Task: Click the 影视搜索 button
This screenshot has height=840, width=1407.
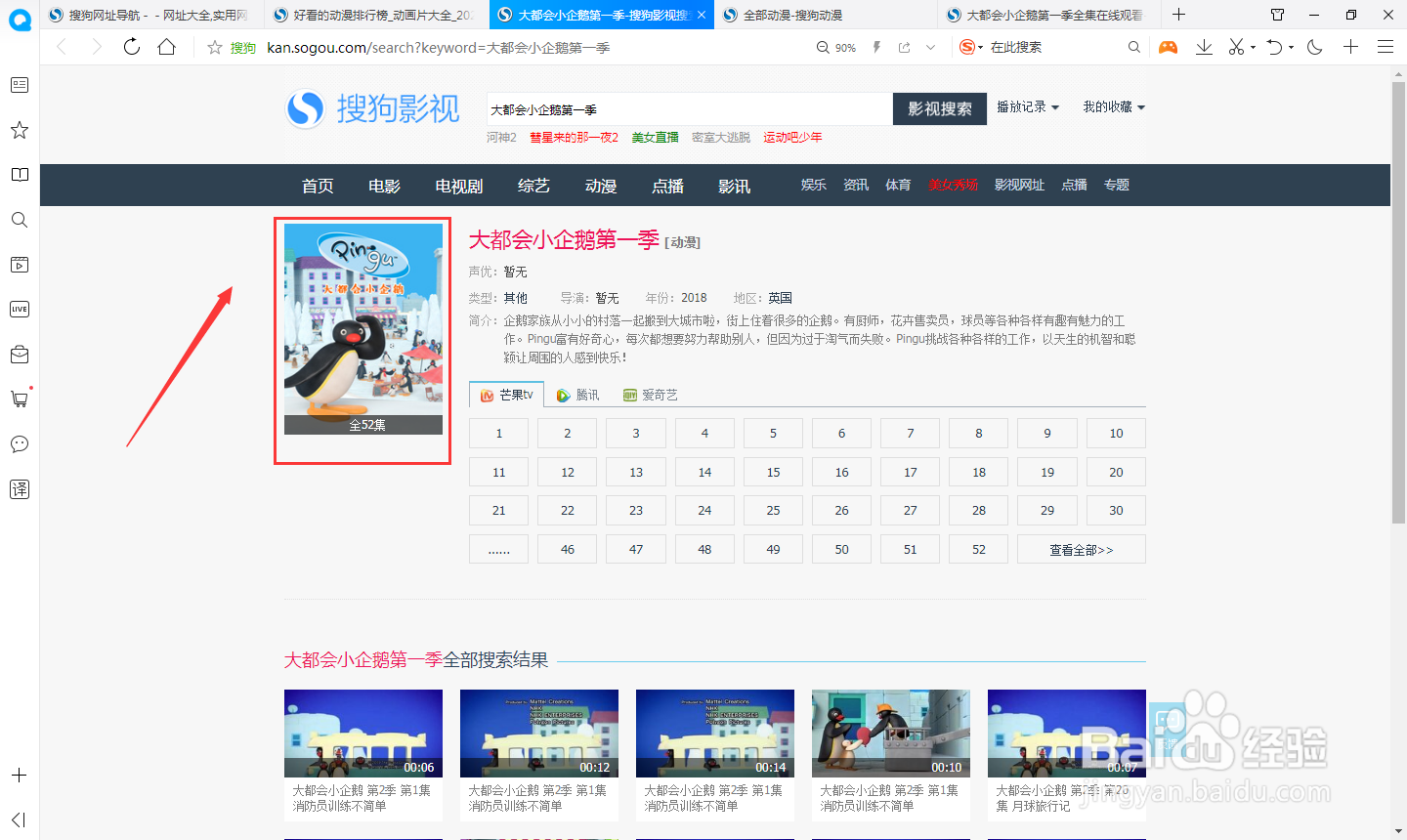Action: (940, 108)
